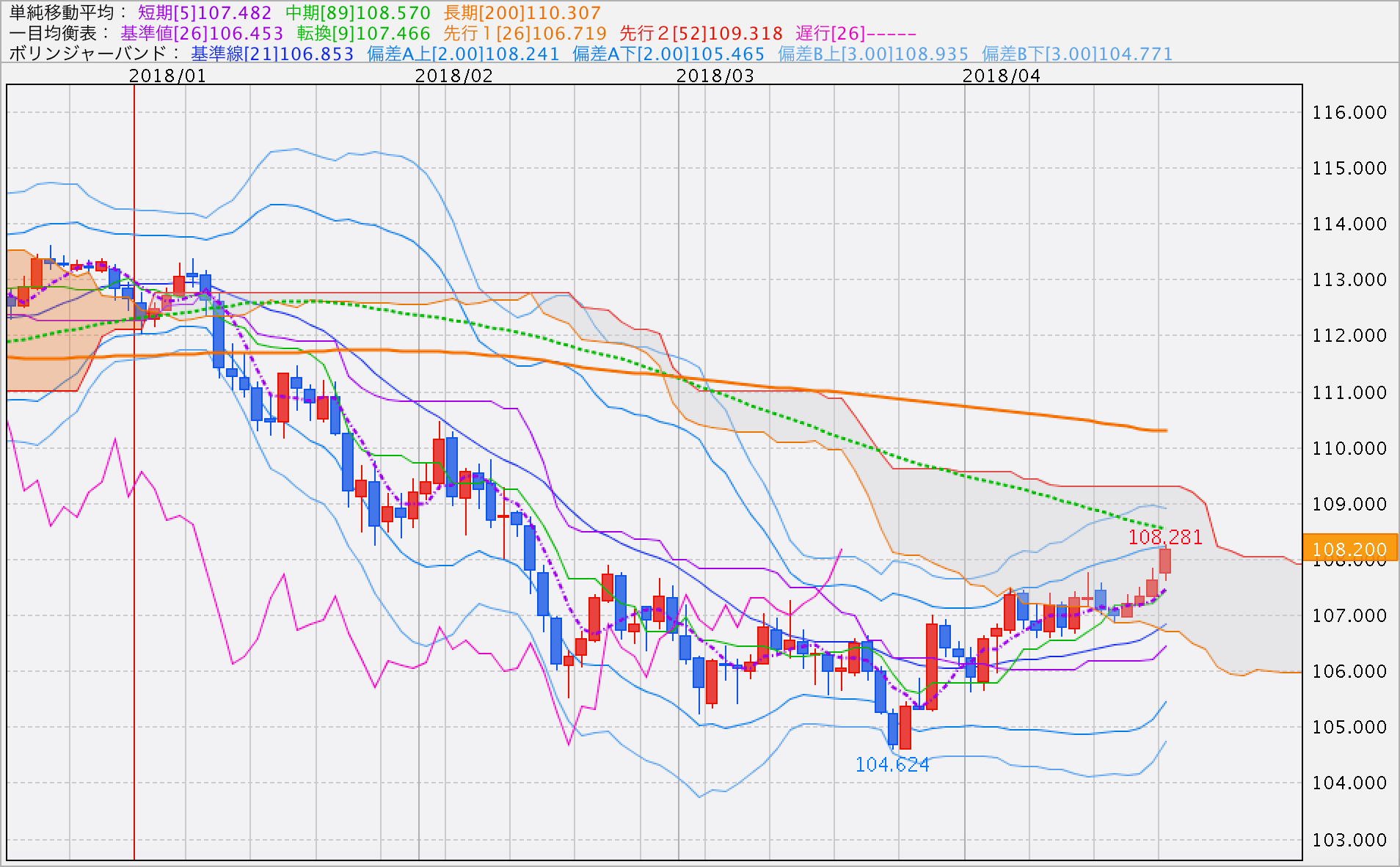Screen dimensions: 1400x867
Task: Click the 先行2[52]109.318 legend value
Action: (x=701, y=33)
